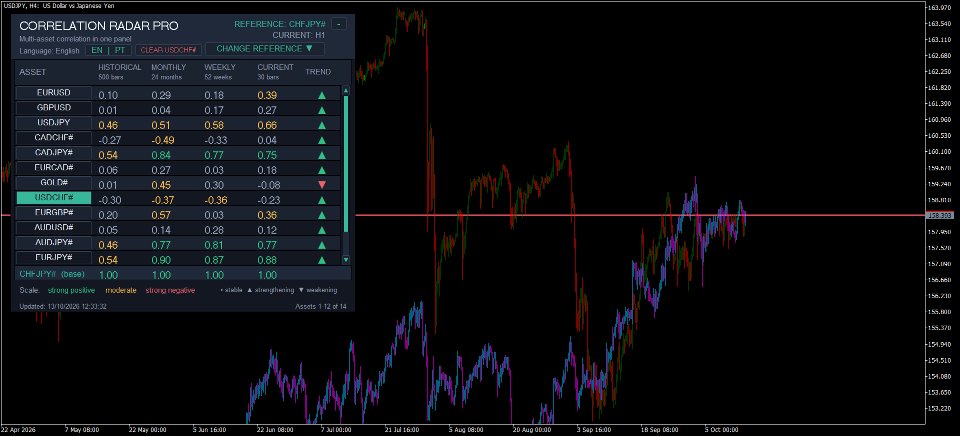The image size is (960, 436).
Task: Select the CADCHF# asset button
Action: pyautogui.click(x=54, y=138)
